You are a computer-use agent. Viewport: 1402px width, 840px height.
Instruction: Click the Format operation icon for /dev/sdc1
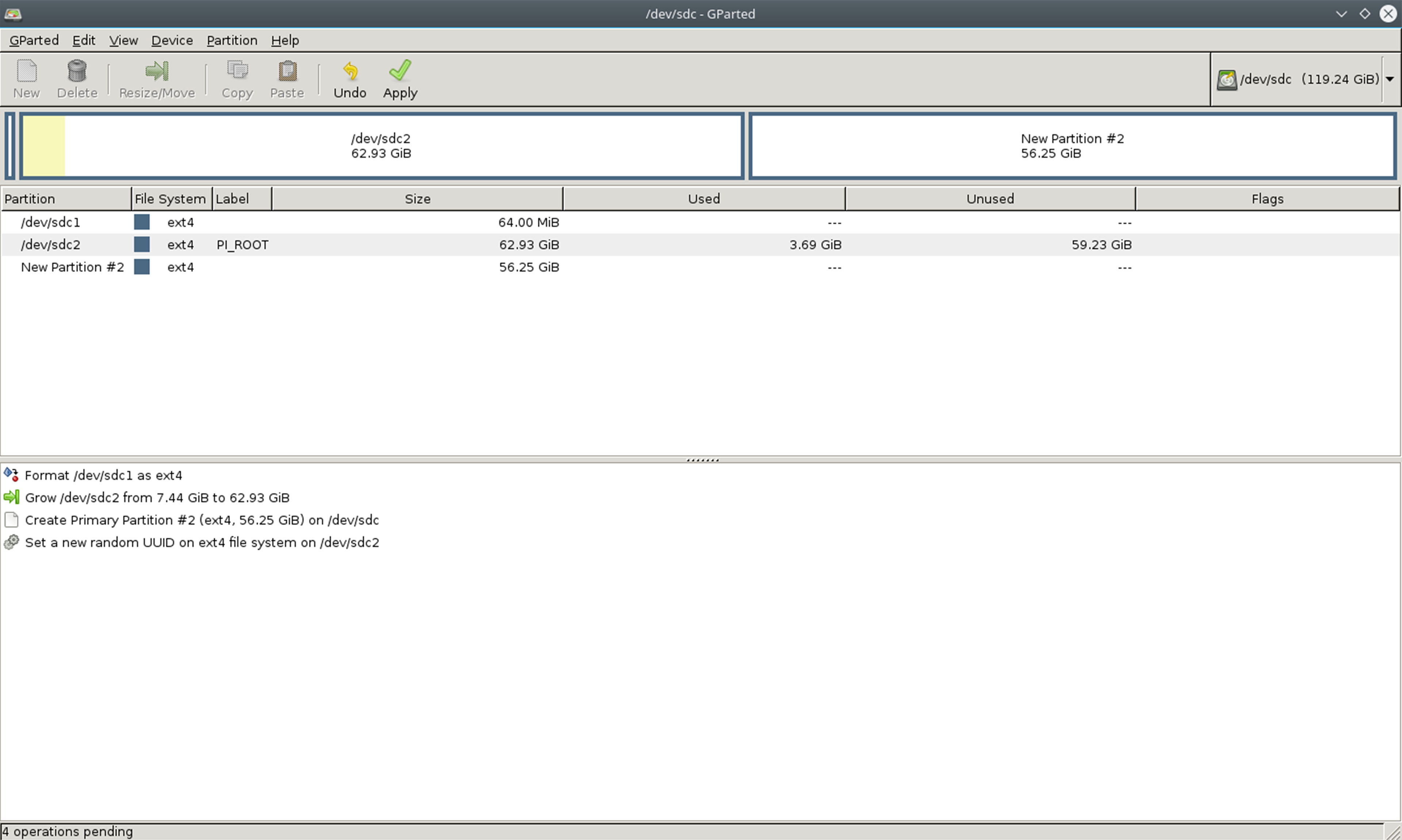coord(11,474)
